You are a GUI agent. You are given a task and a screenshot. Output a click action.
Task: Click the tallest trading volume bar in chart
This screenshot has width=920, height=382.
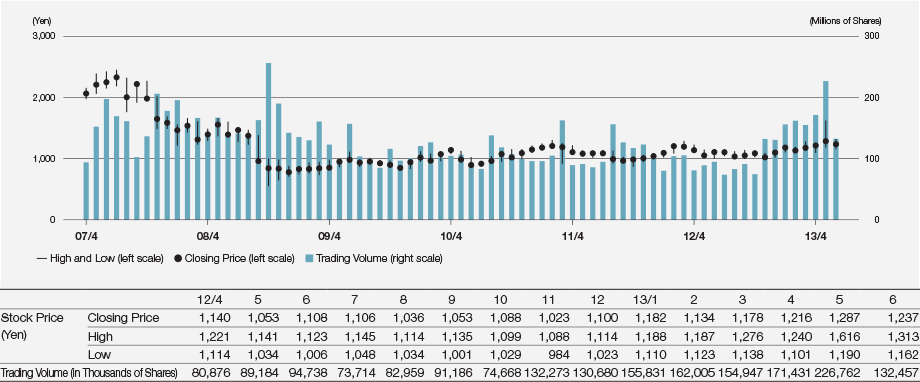269,141
